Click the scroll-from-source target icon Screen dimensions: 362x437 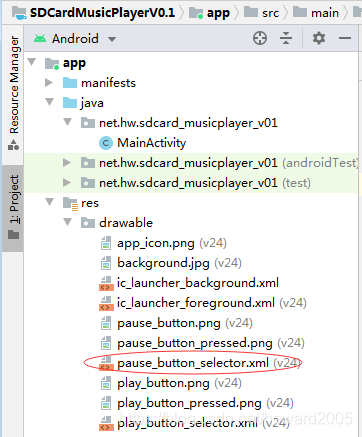click(x=260, y=38)
